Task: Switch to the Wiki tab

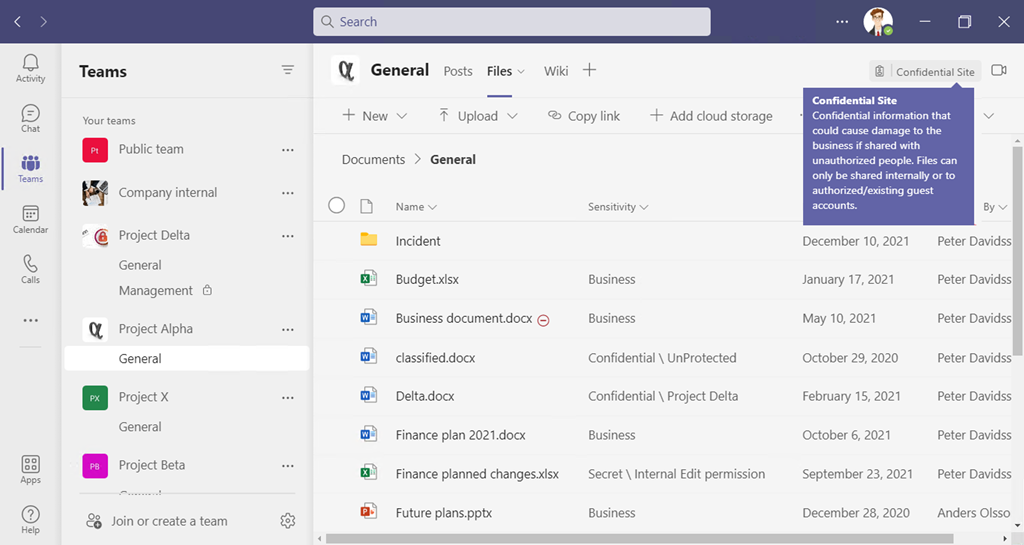Action: (556, 71)
